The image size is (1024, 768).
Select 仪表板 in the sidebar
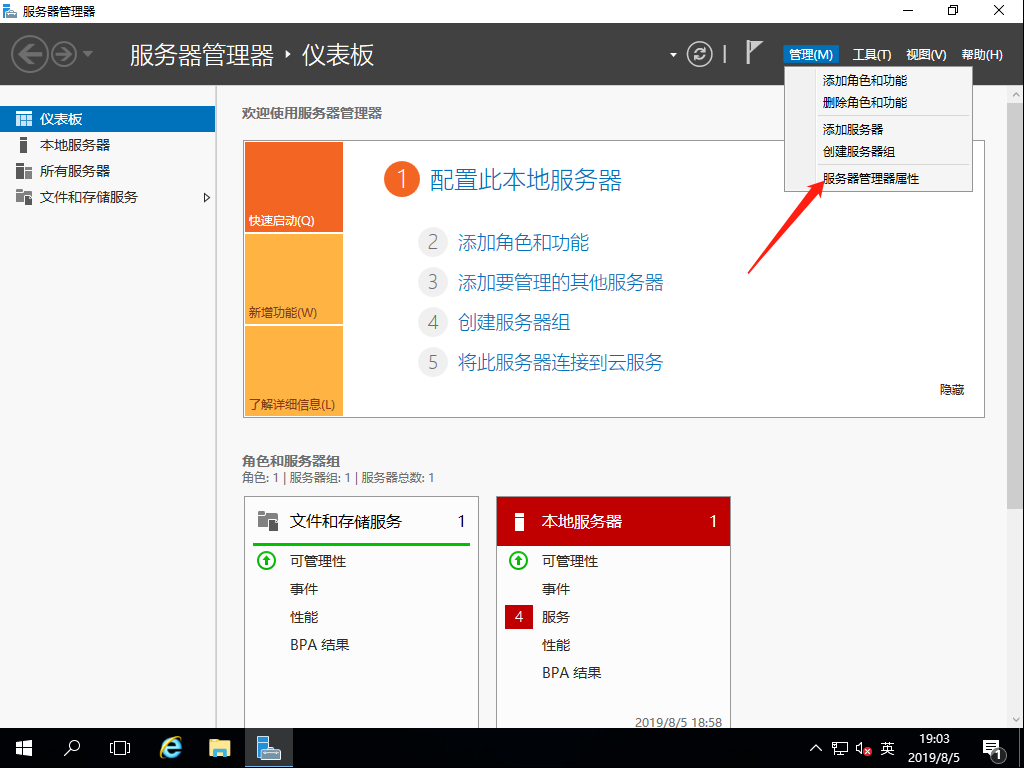tap(107, 119)
